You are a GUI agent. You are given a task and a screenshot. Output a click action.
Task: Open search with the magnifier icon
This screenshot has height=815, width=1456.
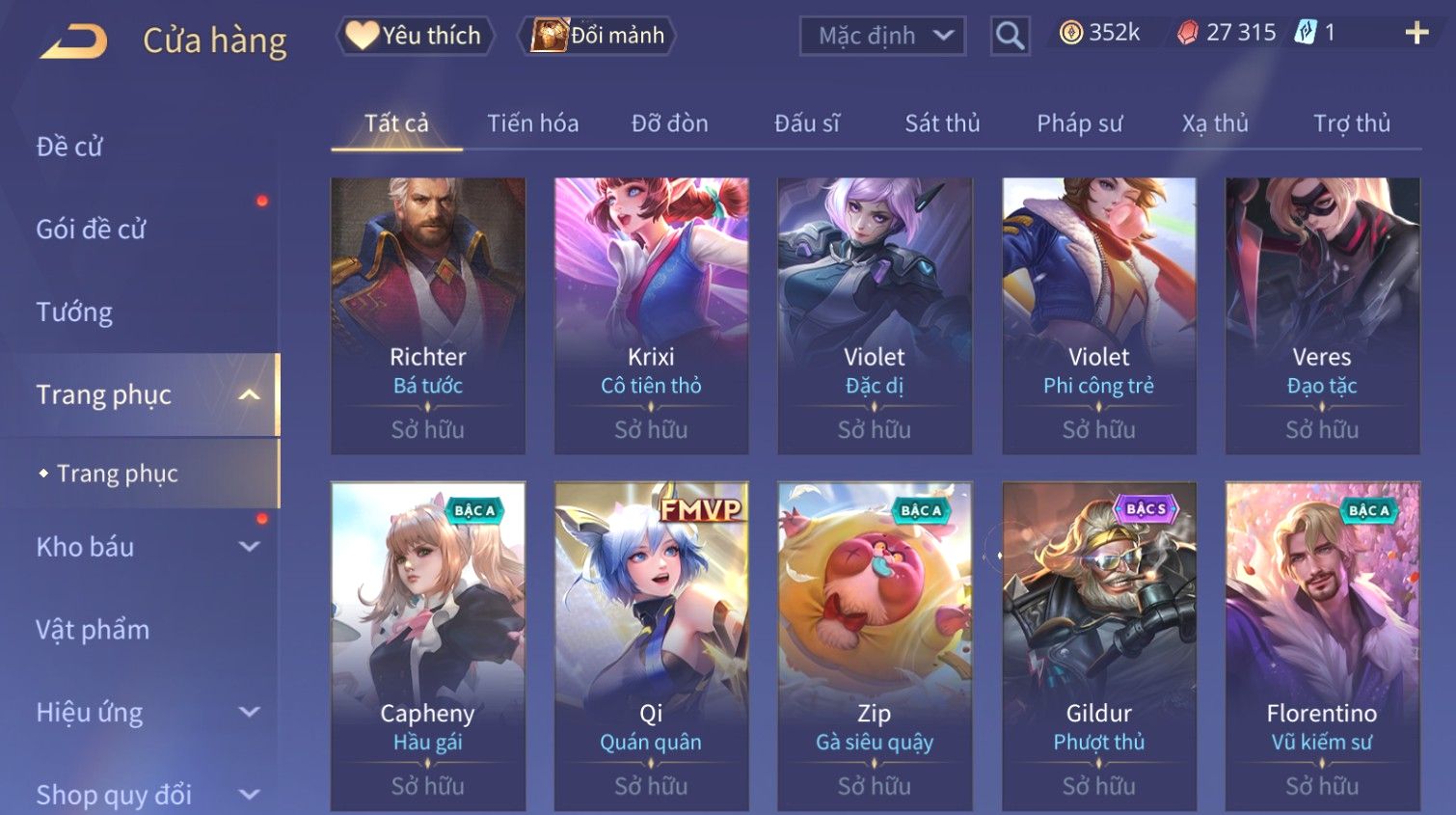pos(1010,37)
